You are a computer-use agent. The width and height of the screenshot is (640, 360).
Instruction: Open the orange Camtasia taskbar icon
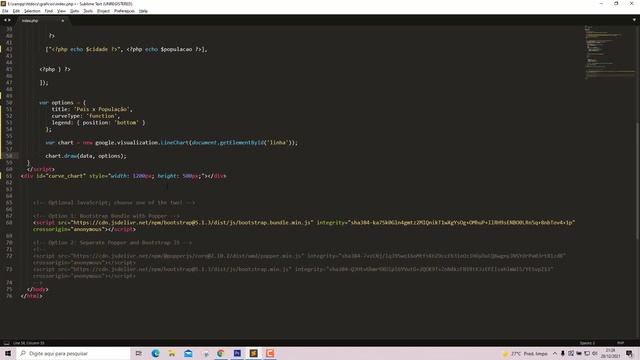[x=270, y=353]
